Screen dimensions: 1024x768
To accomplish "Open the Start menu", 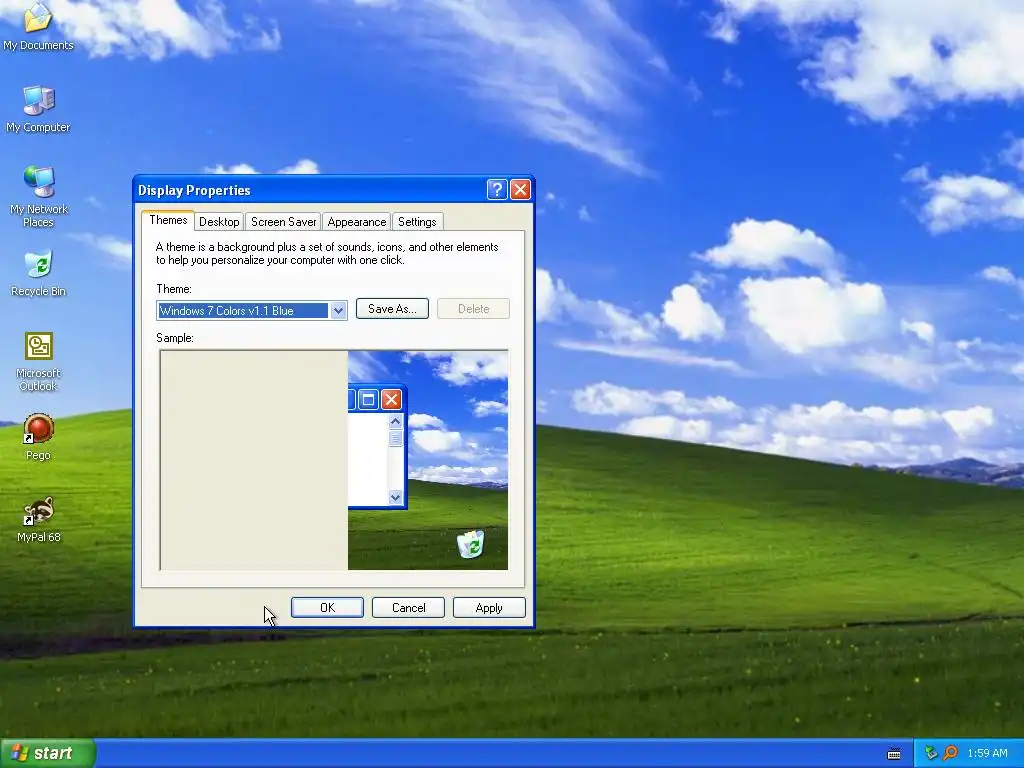I will [x=48, y=753].
